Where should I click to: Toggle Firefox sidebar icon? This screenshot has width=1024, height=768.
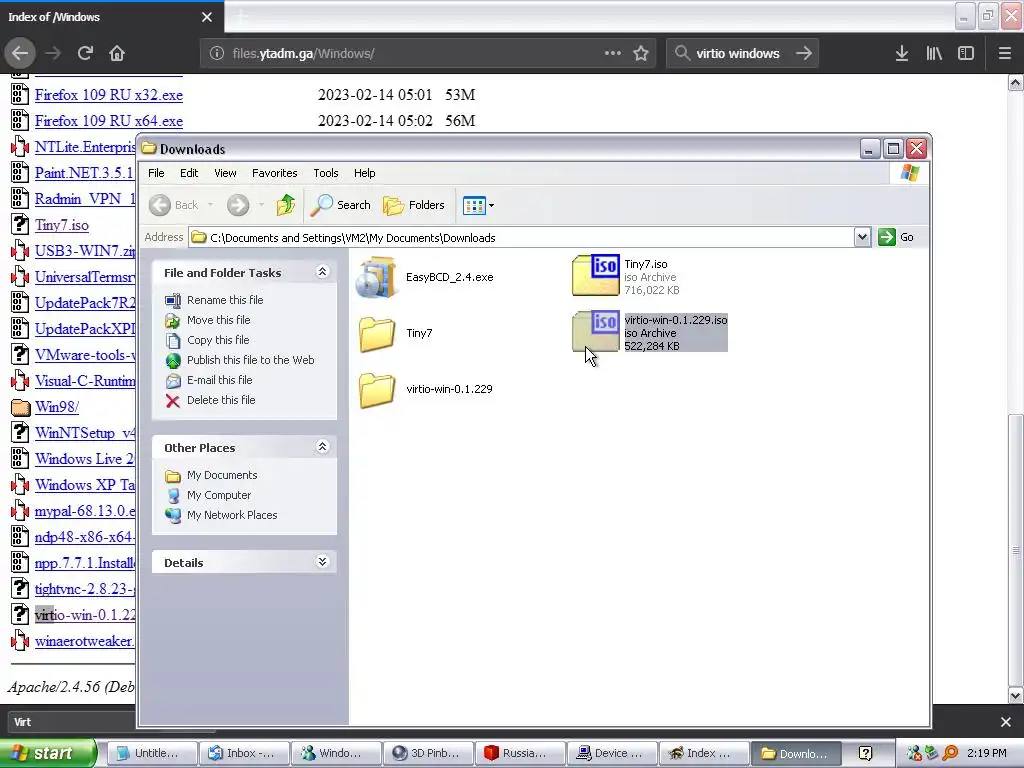[x=966, y=54]
